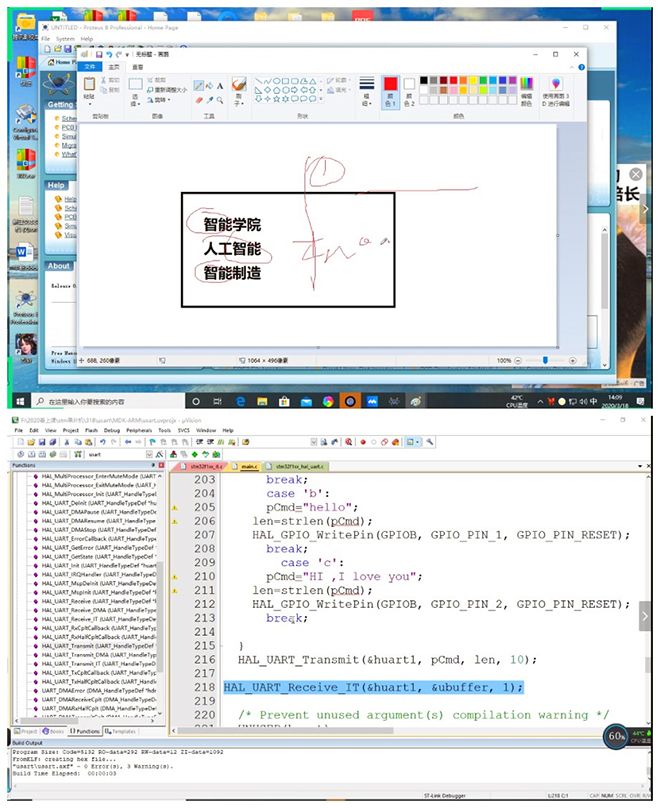Click Configuration wrench icon in uVision toolbar
The image size is (660, 808).
[x=429, y=442]
